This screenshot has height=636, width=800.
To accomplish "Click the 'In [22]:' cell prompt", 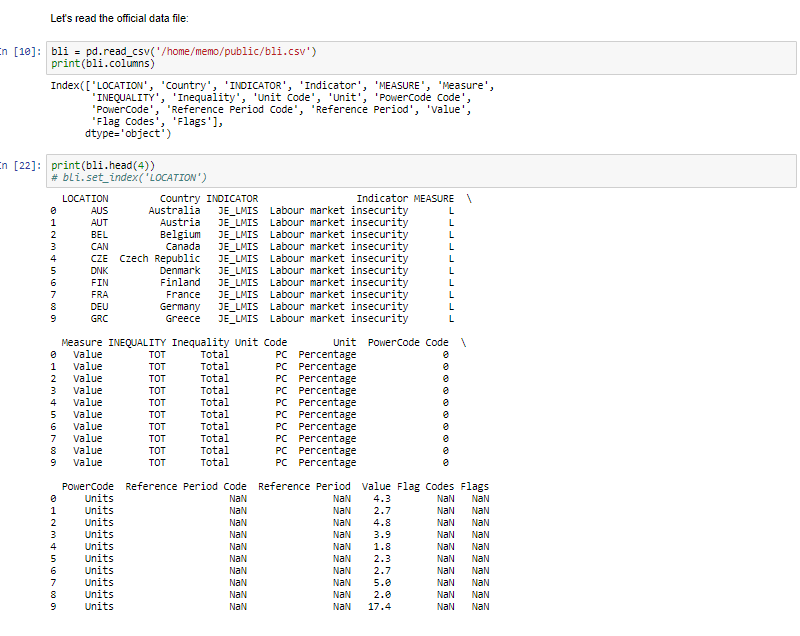I will 20,165.
